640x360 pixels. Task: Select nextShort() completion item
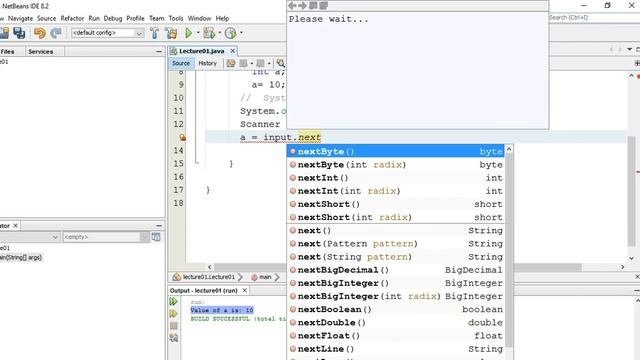click(396, 204)
